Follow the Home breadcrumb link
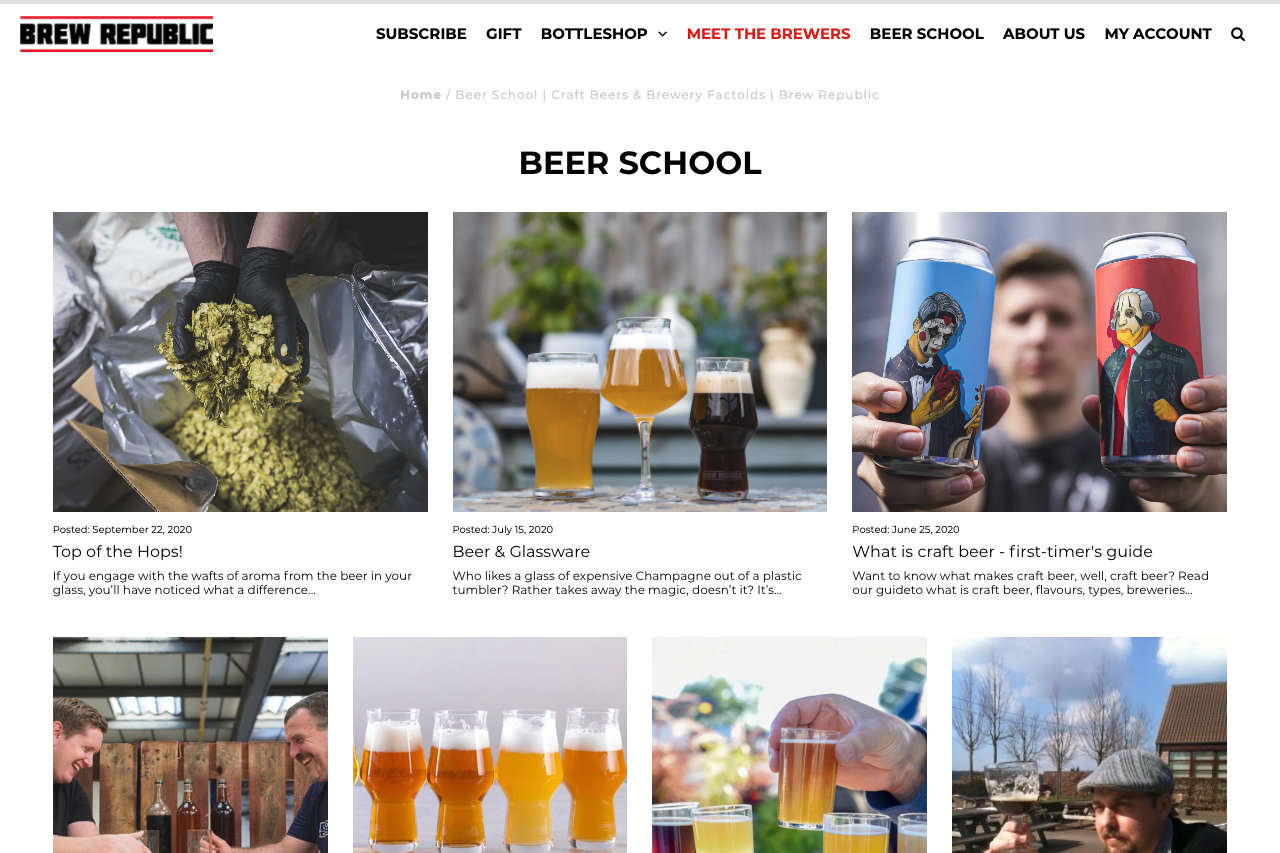Image resolution: width=1280 pixels, height=853 pixels. [420, 95]
